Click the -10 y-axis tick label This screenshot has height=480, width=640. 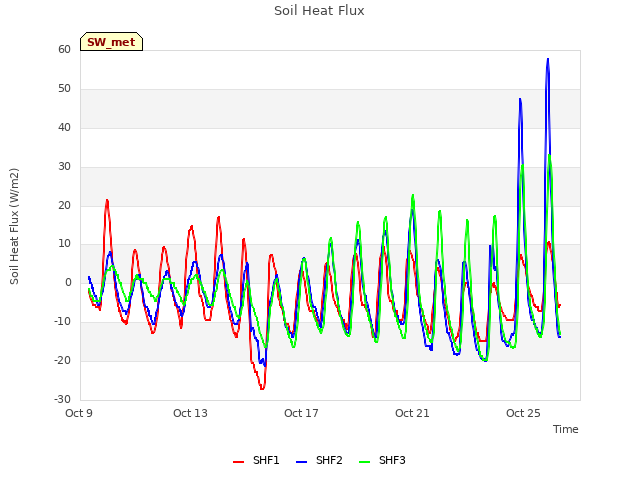tap(62, 322)
